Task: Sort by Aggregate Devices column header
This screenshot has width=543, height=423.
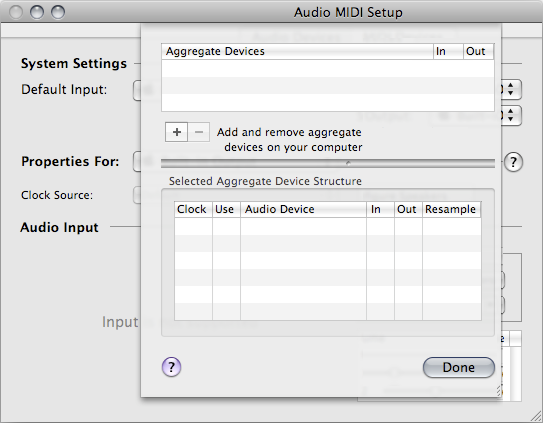Action: [297, 51]
